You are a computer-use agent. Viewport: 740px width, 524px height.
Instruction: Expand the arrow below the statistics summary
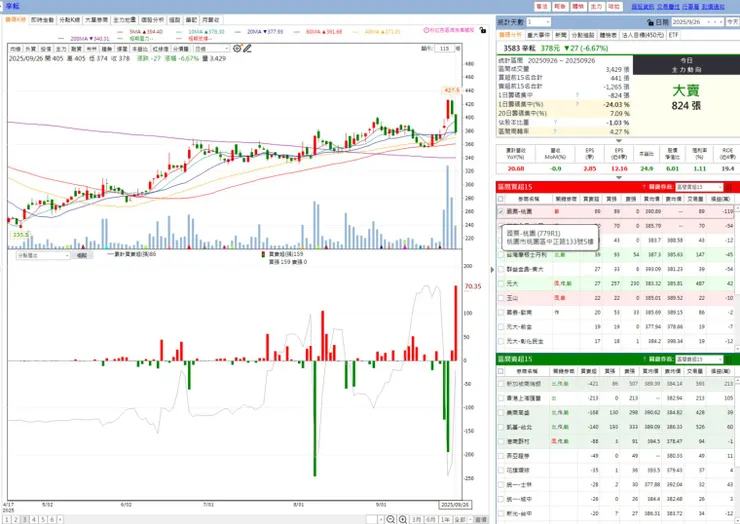coord(619,141)
